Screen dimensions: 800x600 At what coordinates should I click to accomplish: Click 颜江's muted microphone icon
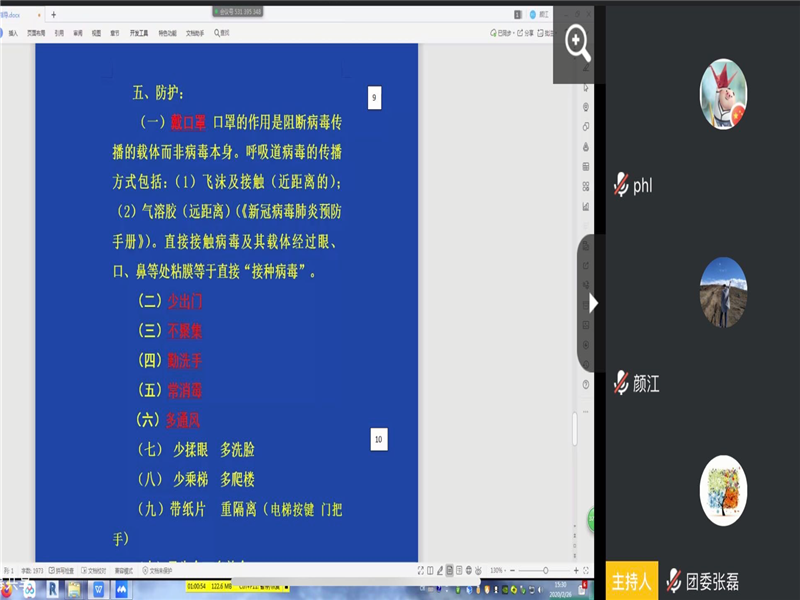coord(621,382)
